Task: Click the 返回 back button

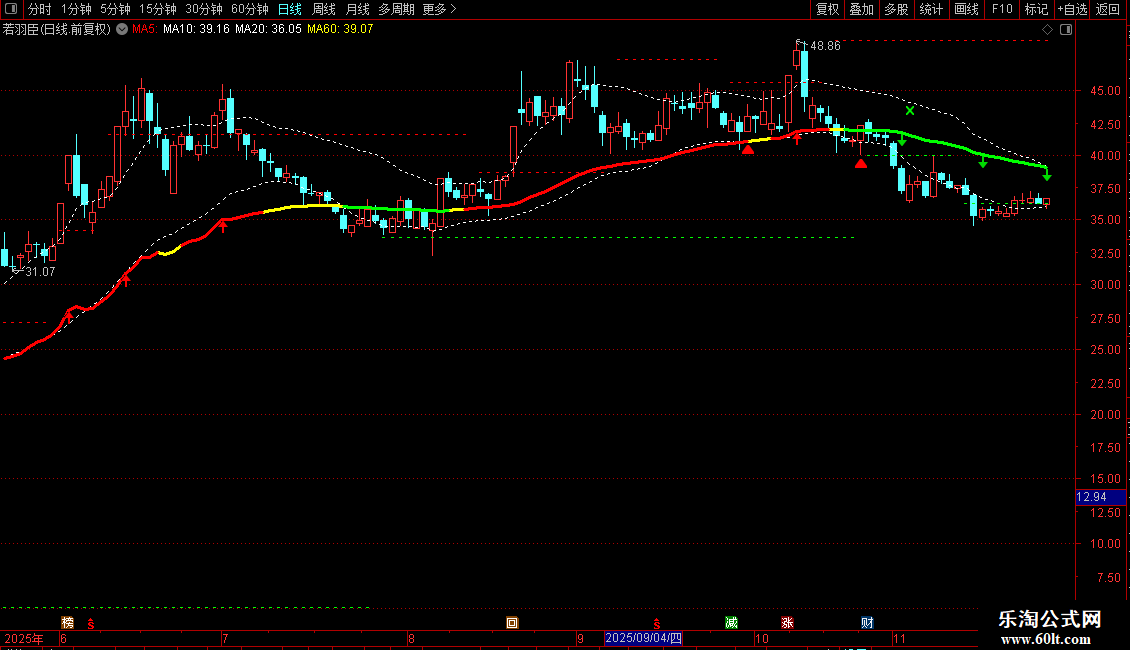Action: click(x=1108, y=9)
